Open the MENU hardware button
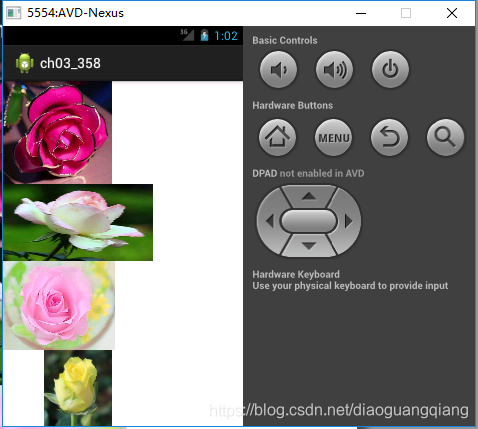Screen dimensions: 478x429 334,137
